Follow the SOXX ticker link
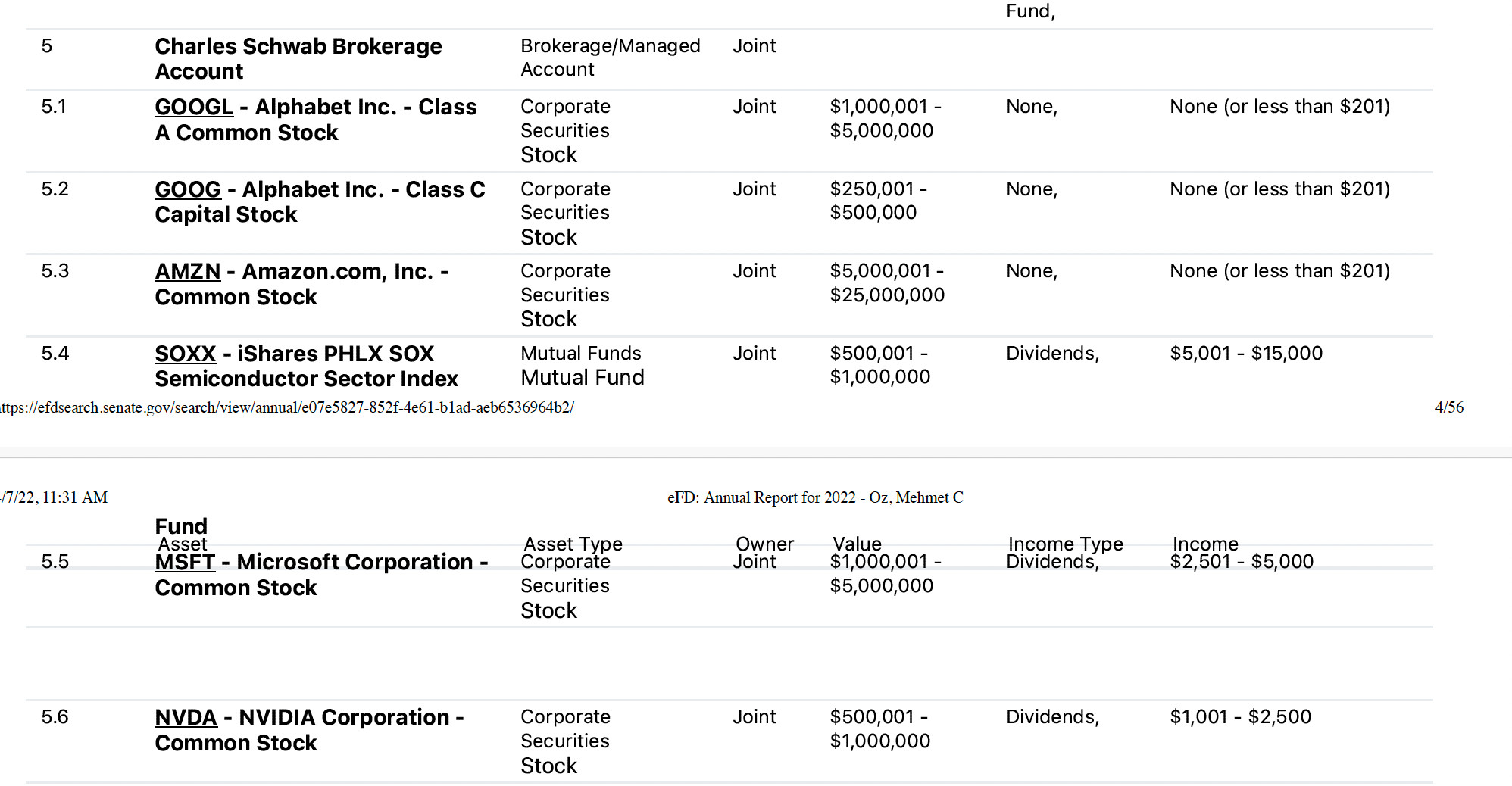The width and height of the screenshot is (1512, 786). 186,354
